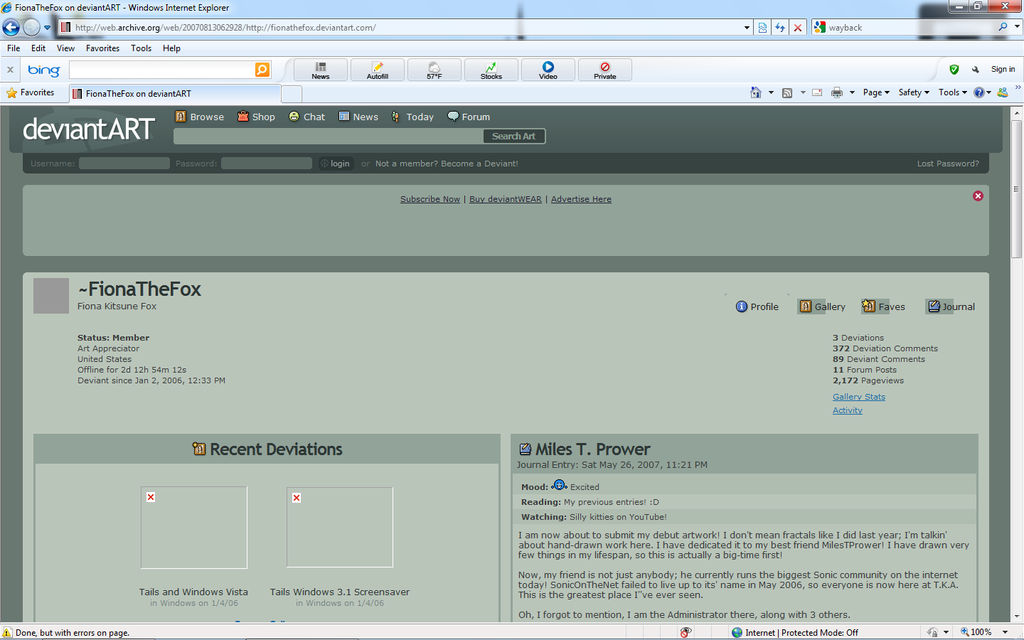
Task: Open the Journal icon link
Action: (x=951, y=306)
